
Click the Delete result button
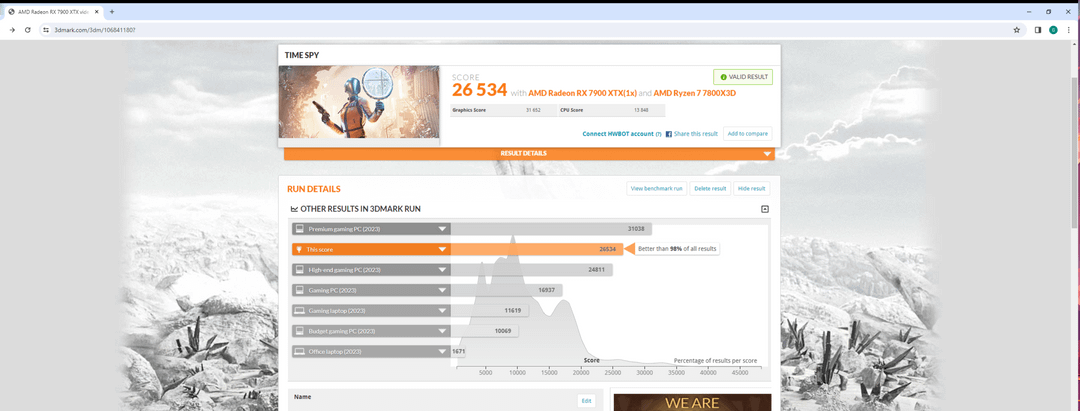tap(710, 189)
